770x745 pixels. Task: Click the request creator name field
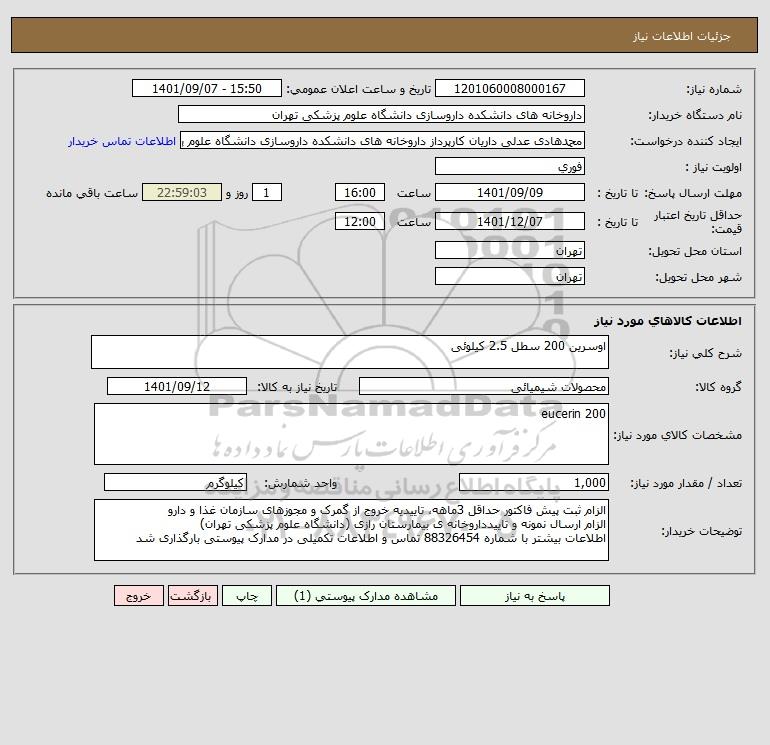[383, 140]
